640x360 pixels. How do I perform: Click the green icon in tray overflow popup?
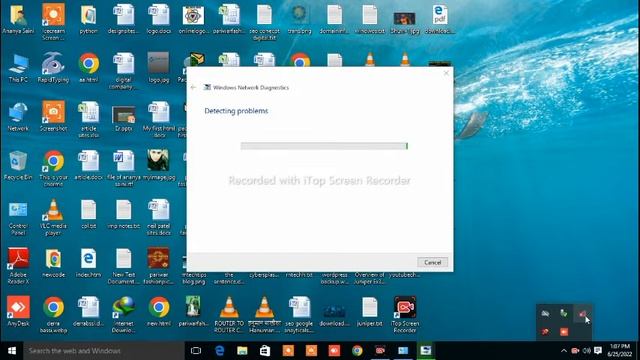point(564,313)
